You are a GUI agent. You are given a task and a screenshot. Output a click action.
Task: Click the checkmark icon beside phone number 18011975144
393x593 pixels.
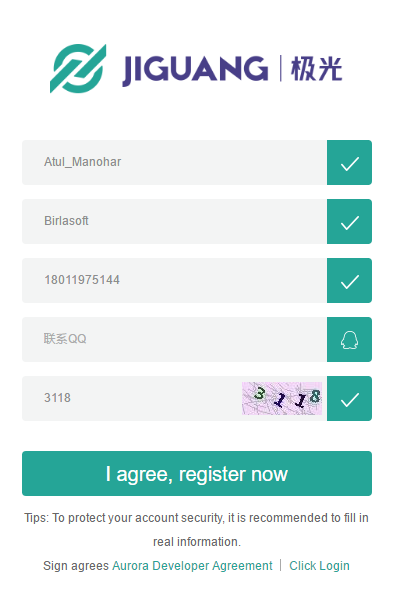pos(350,281)
